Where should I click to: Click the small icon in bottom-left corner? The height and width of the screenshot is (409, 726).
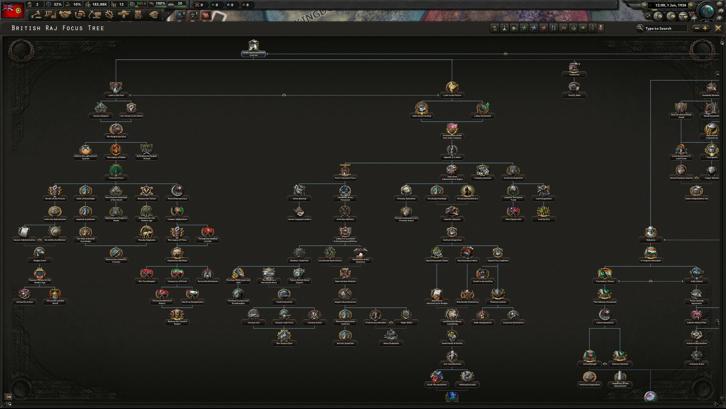pyautogui.click(x=8, y=397)
